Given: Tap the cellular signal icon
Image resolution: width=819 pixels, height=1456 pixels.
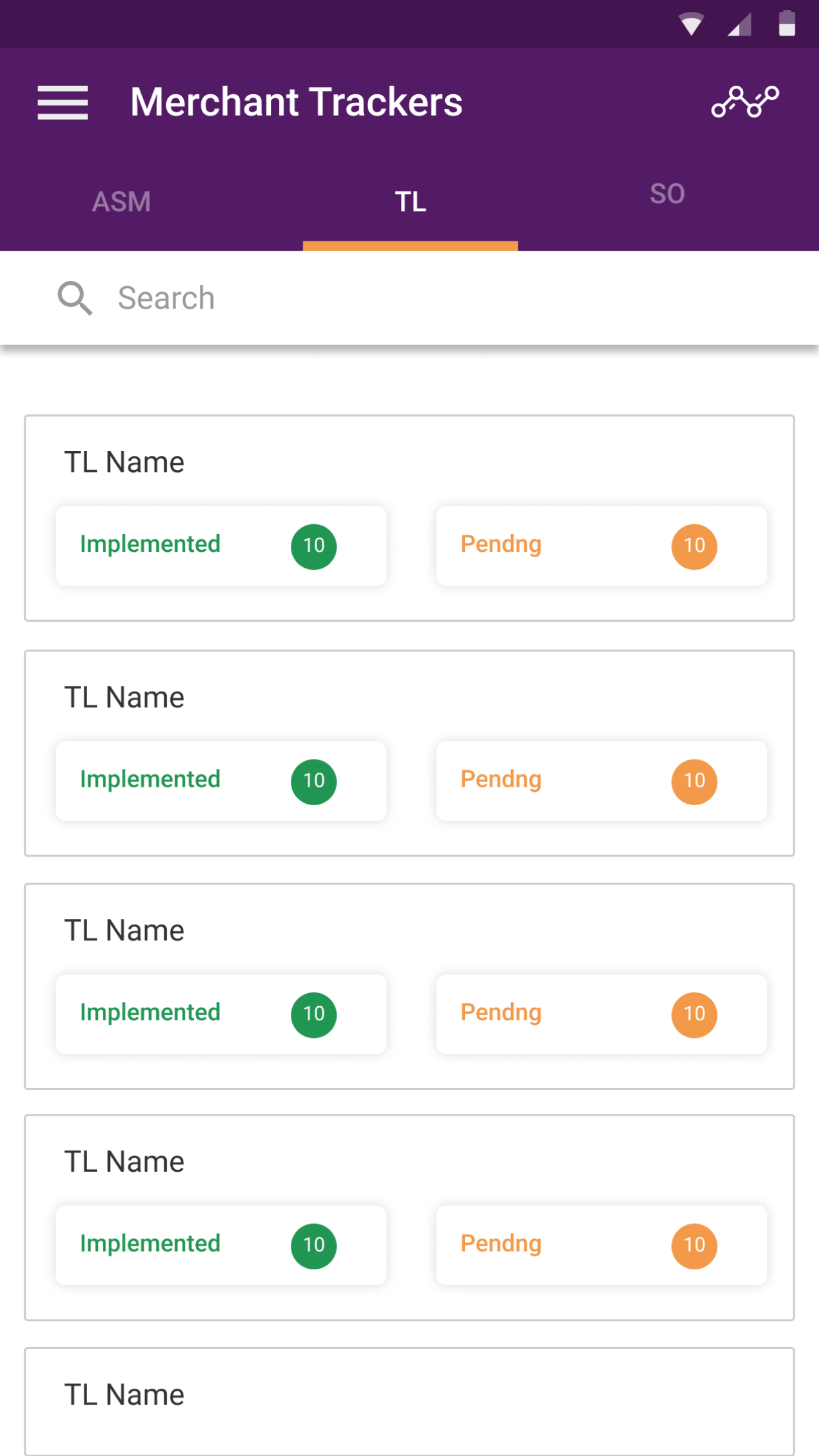Looking at the screenshot, I should tap(739, 25).
